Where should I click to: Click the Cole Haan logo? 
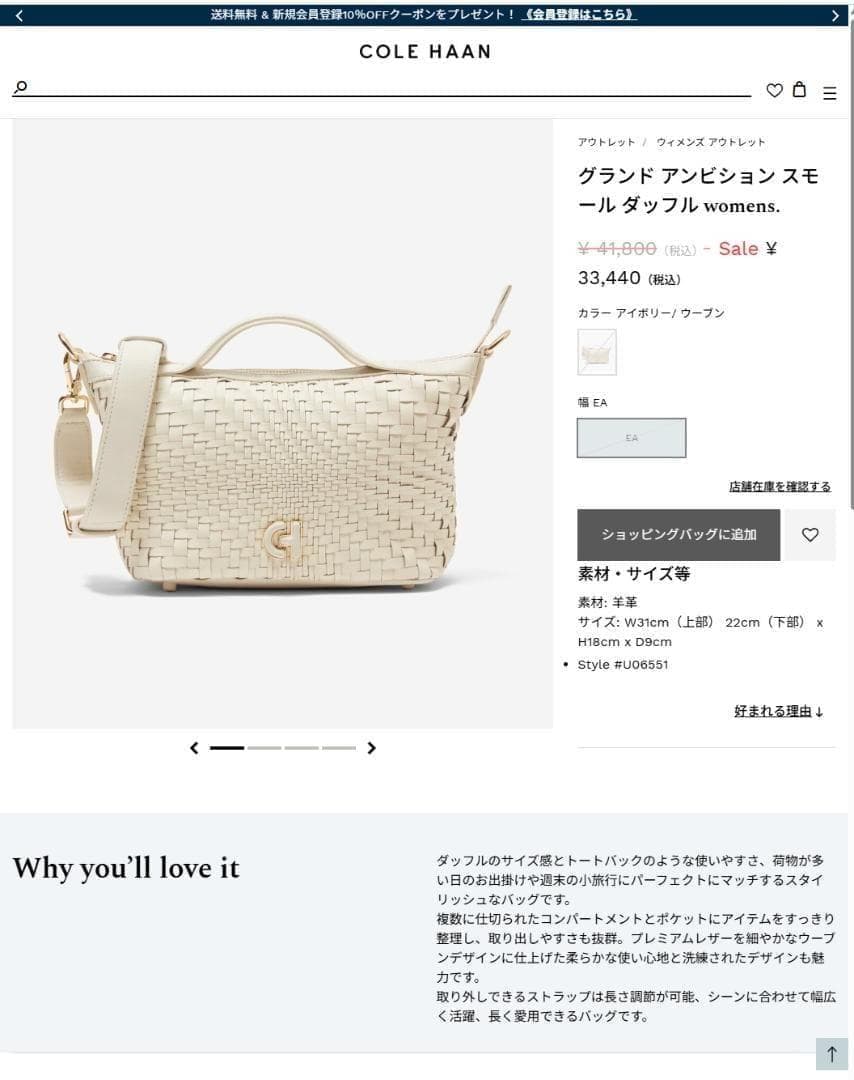coord(425,52)
